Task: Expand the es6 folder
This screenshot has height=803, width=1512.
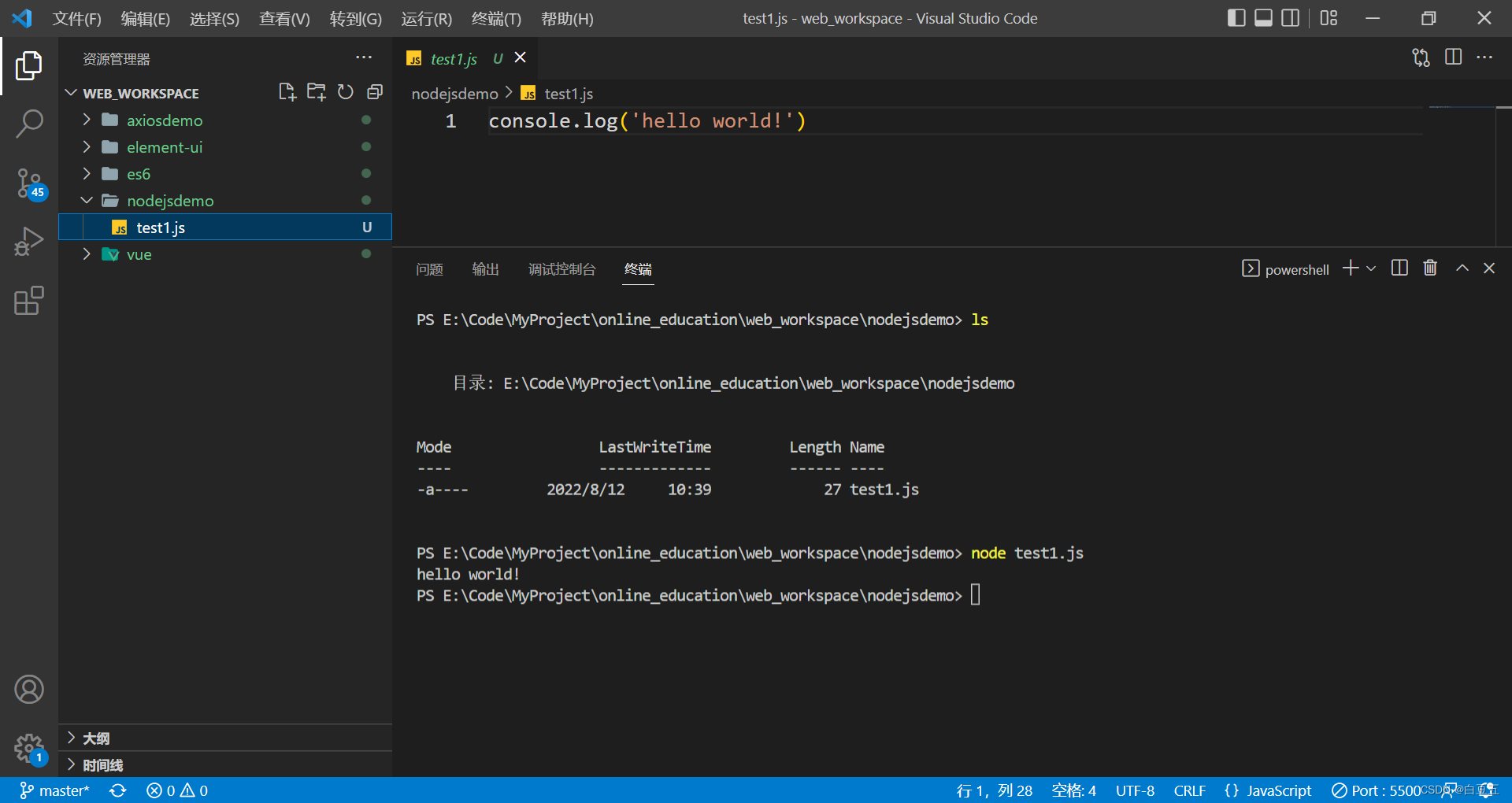Action: pyautogui.click(x=87, y=173)
